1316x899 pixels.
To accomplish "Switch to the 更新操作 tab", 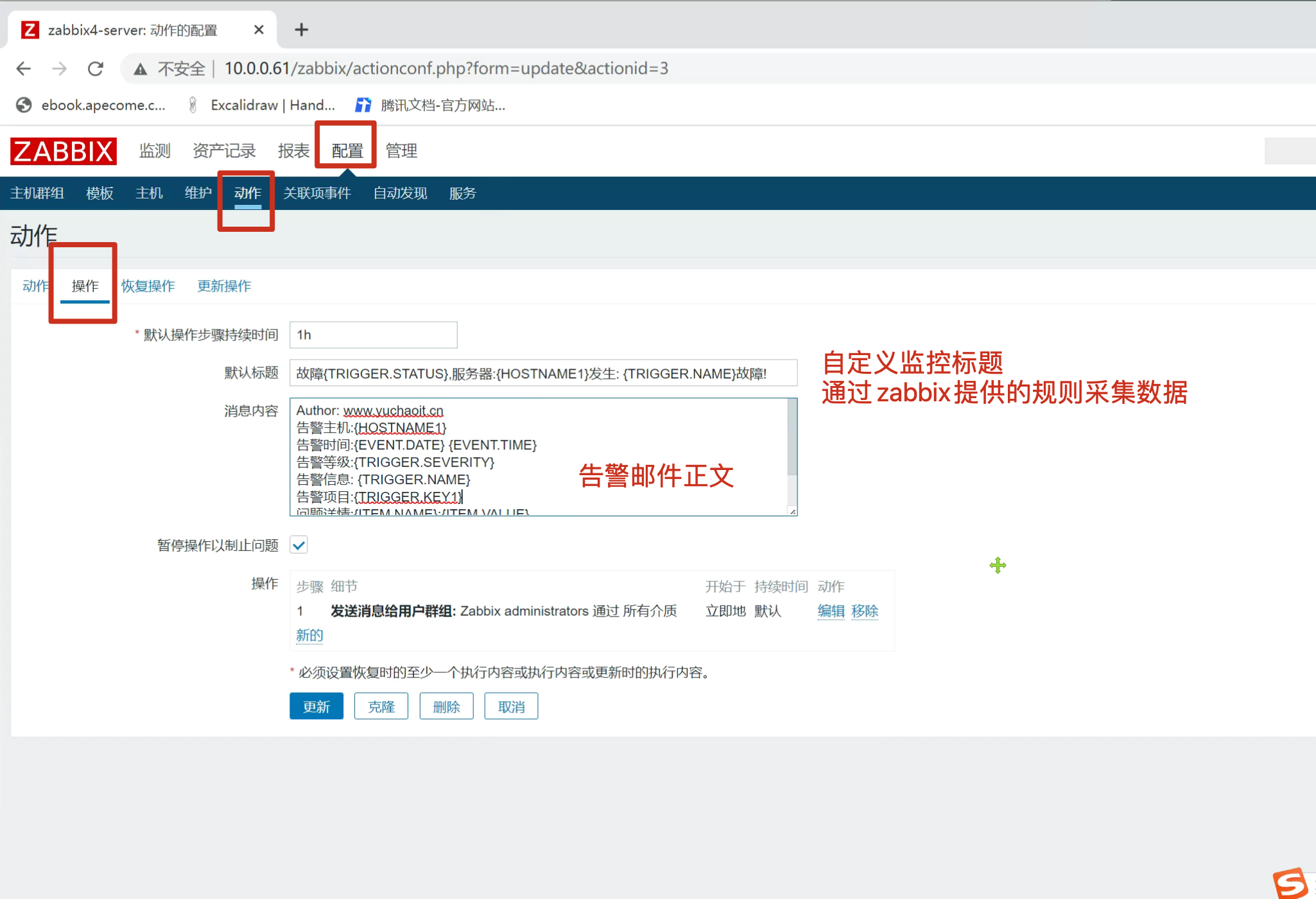I will [224, 286].
